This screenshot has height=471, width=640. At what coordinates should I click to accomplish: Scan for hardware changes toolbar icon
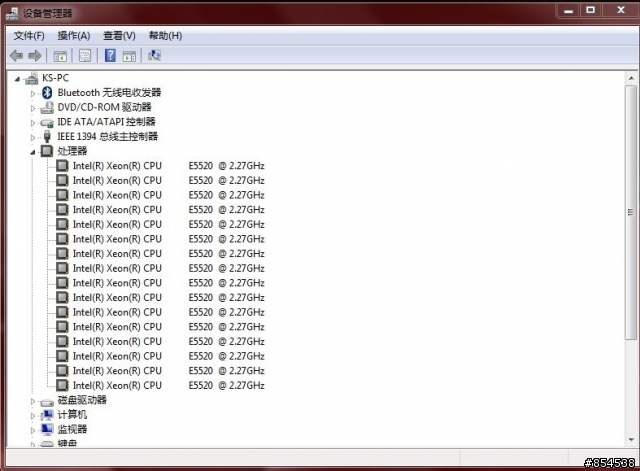point(154,55)
